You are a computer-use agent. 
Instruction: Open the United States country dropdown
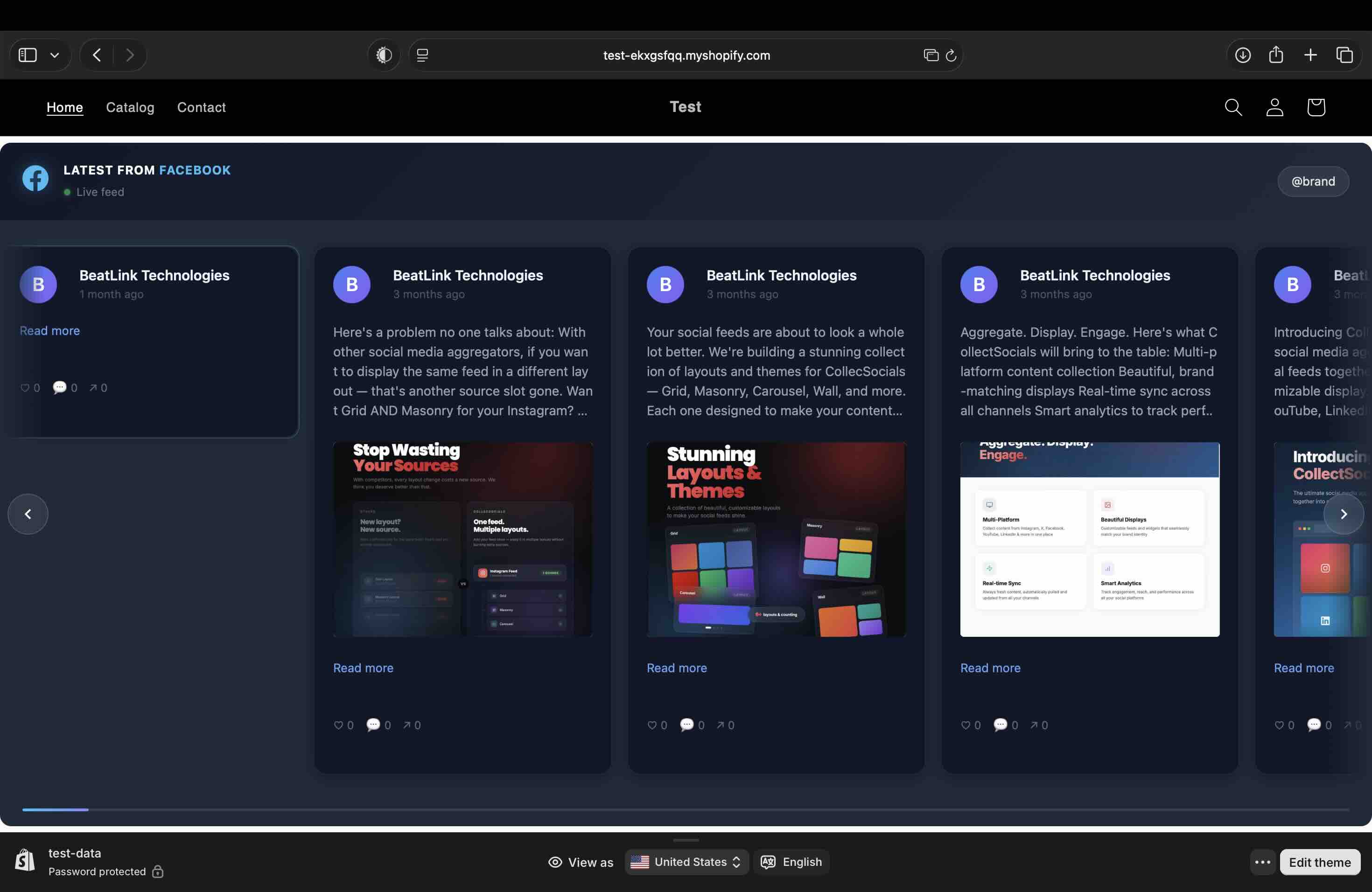click(x=686, y=862)
